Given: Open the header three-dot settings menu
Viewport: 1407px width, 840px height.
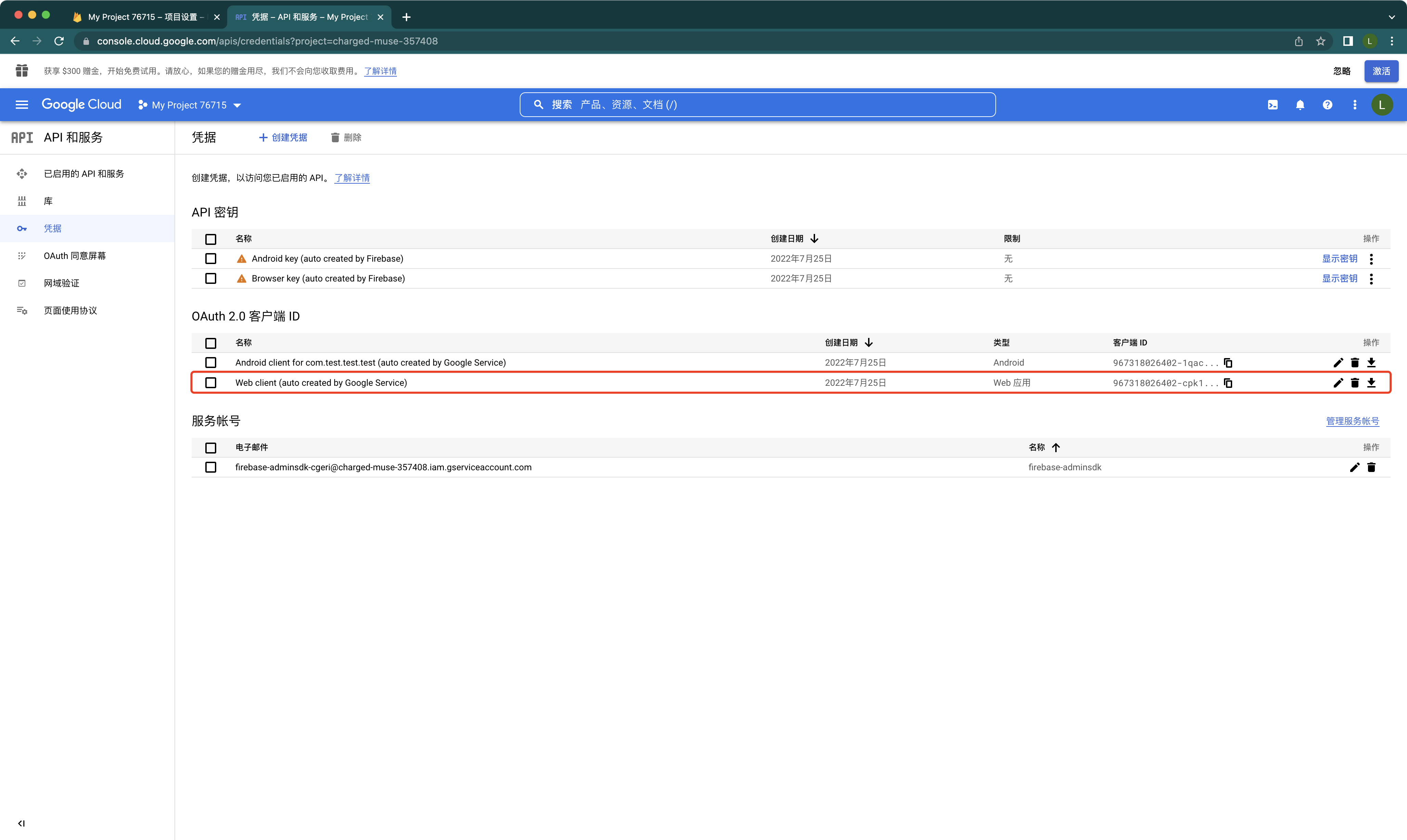Looking at the screenshot, I should click(x=1354, y=105).
